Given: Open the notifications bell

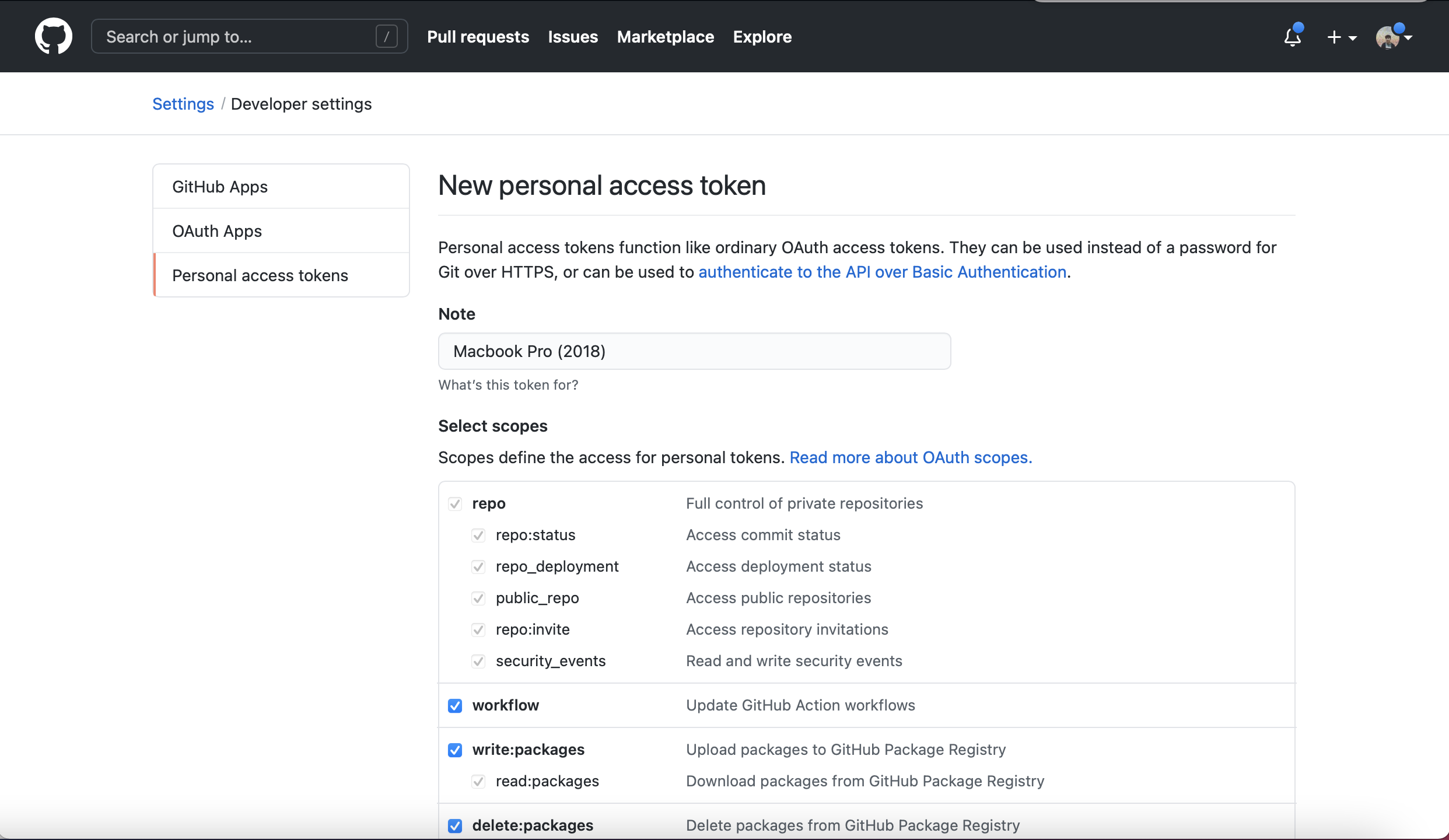Looking at the screenshot, I should [1292, 37].
